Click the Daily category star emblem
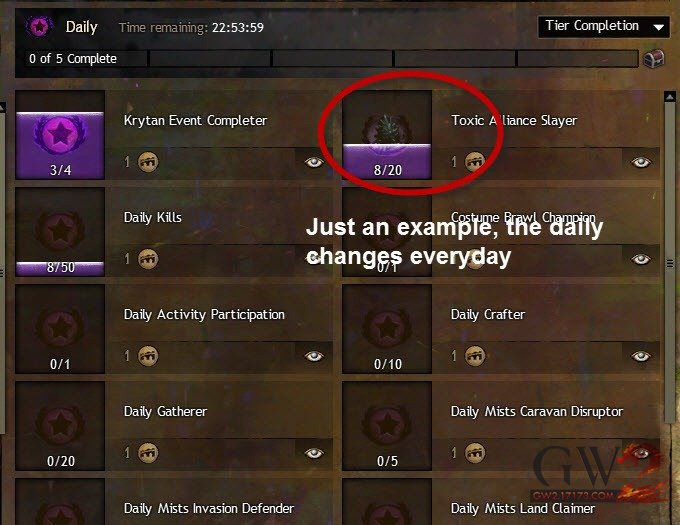Image resolution: width=680 pixels, height=525 pixels. [39, 27]
